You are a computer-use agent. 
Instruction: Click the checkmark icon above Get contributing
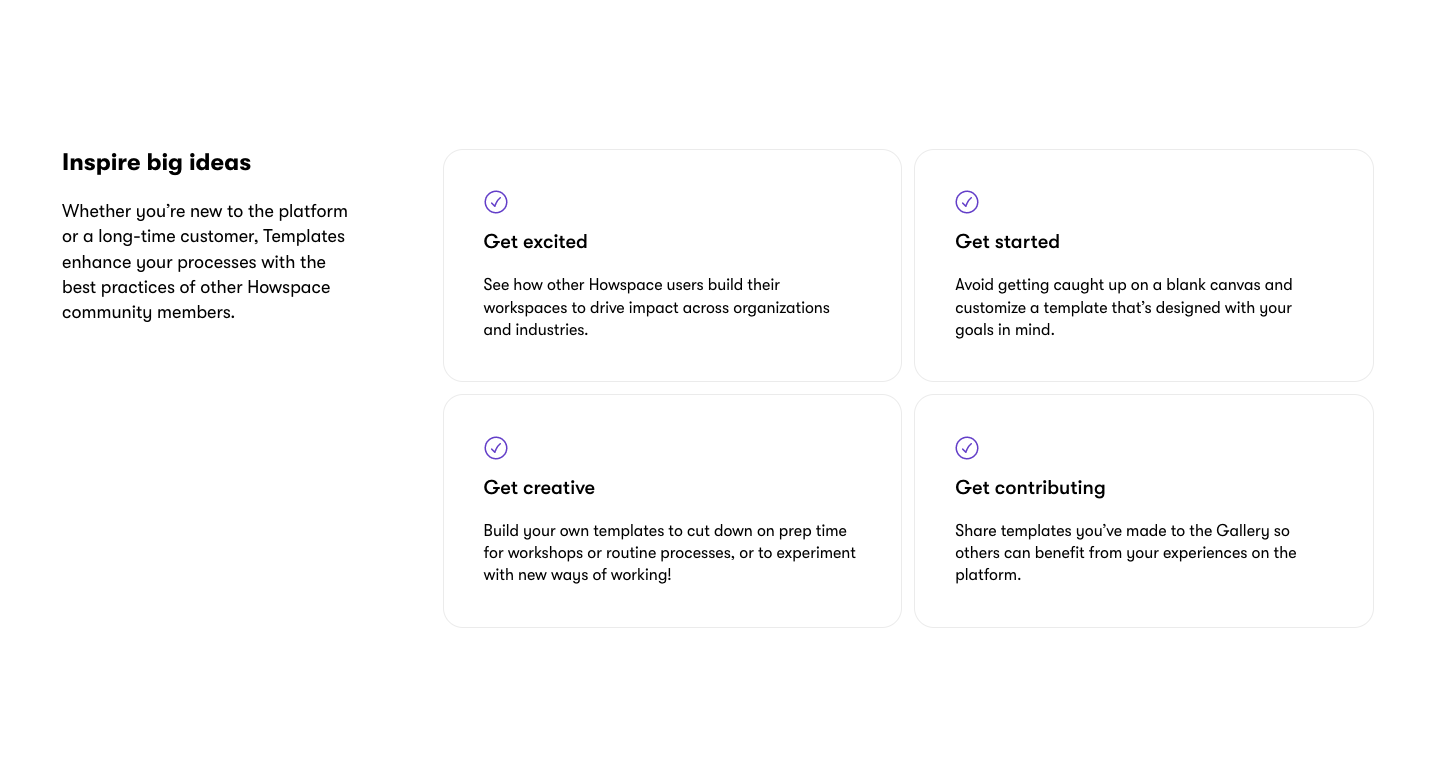click(x=967, y=448)
